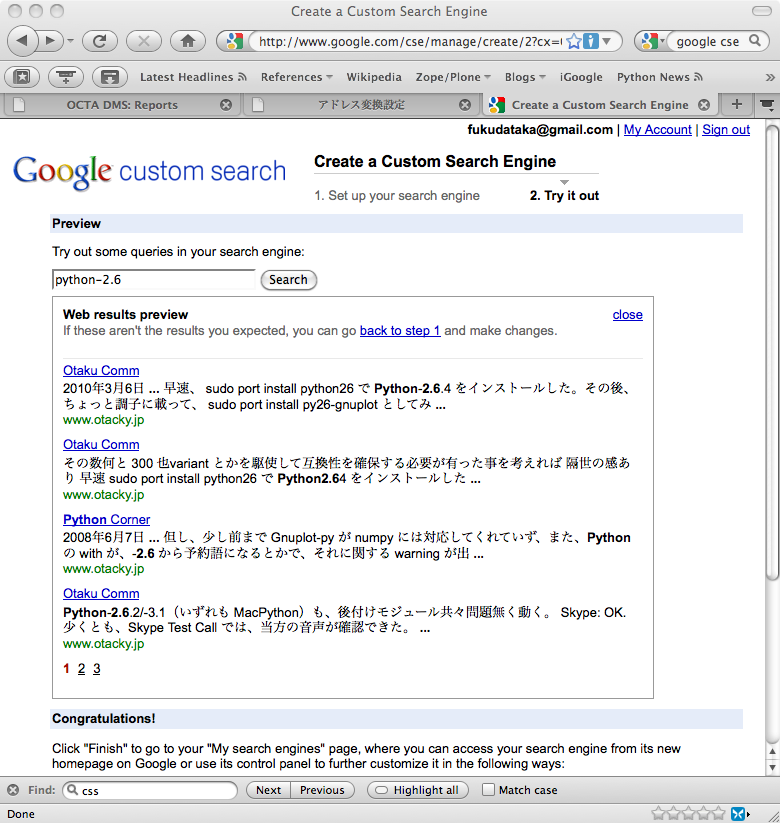This screenshot has height=823, width=780.
Task: Go to the Home page
Action: coord(187,41)
